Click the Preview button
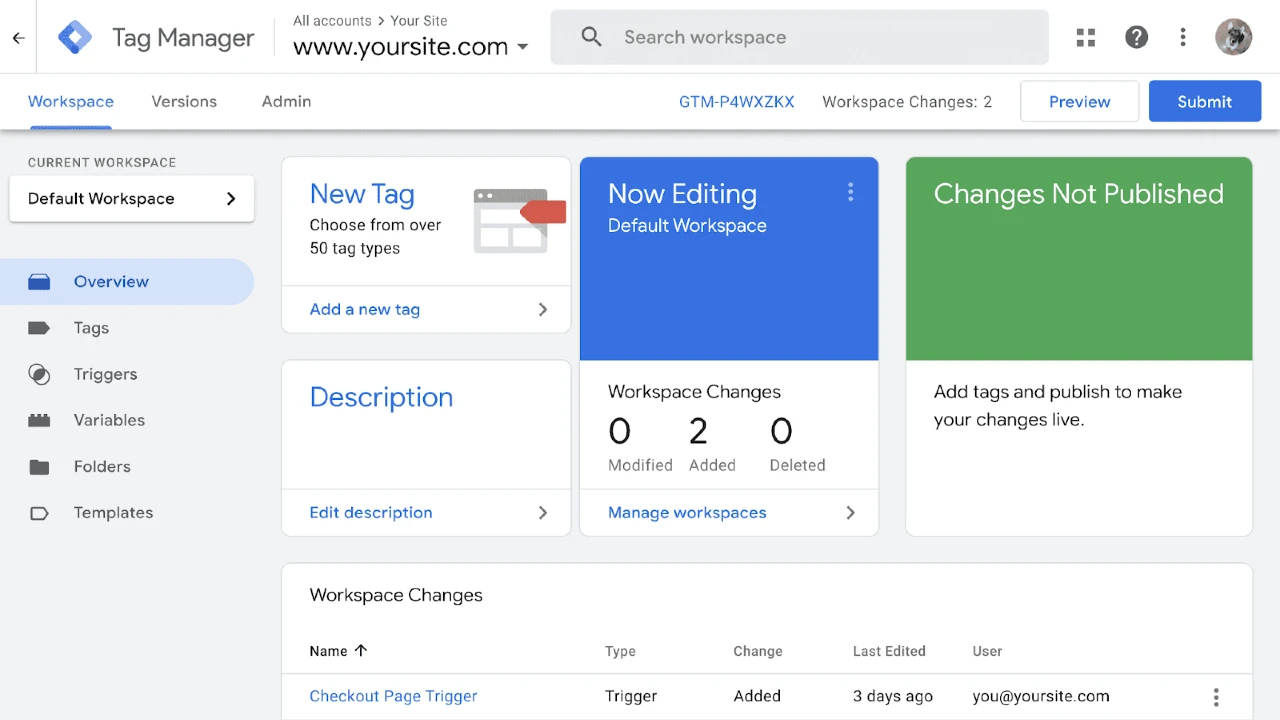The width and height of the screenshot is (1280, 720). point(1079,101)
